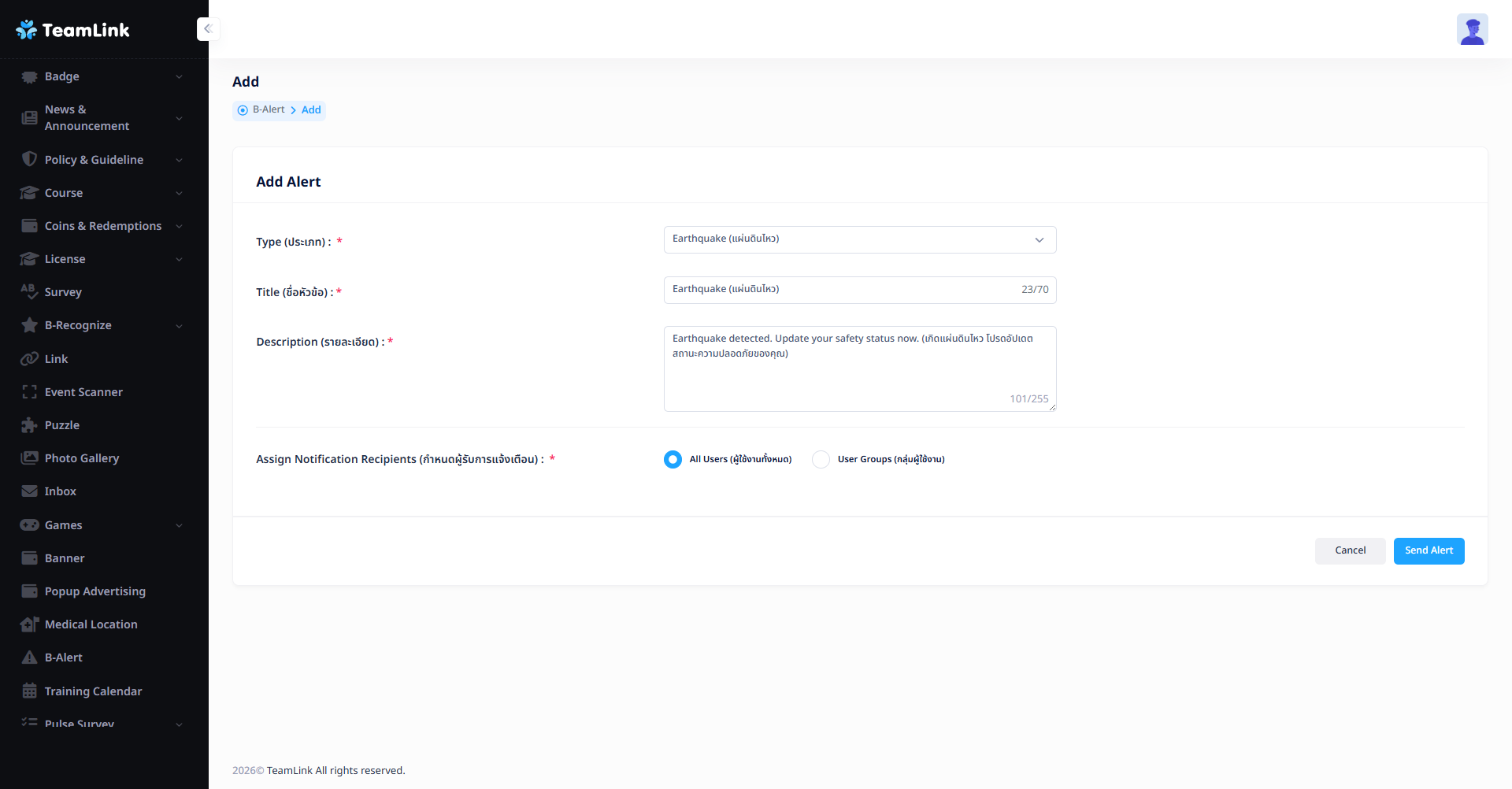Click the Inbox envelope icon

30,491
